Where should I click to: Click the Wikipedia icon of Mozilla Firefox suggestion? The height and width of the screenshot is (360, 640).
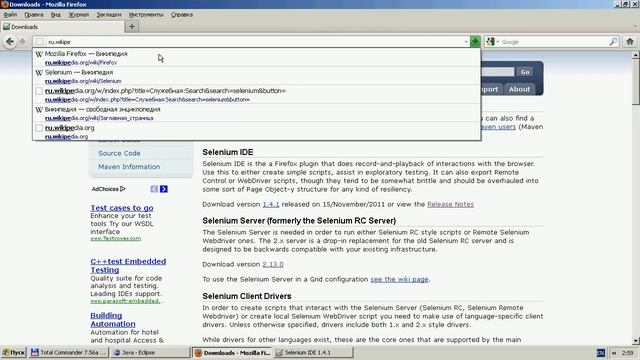click(39, 54)
